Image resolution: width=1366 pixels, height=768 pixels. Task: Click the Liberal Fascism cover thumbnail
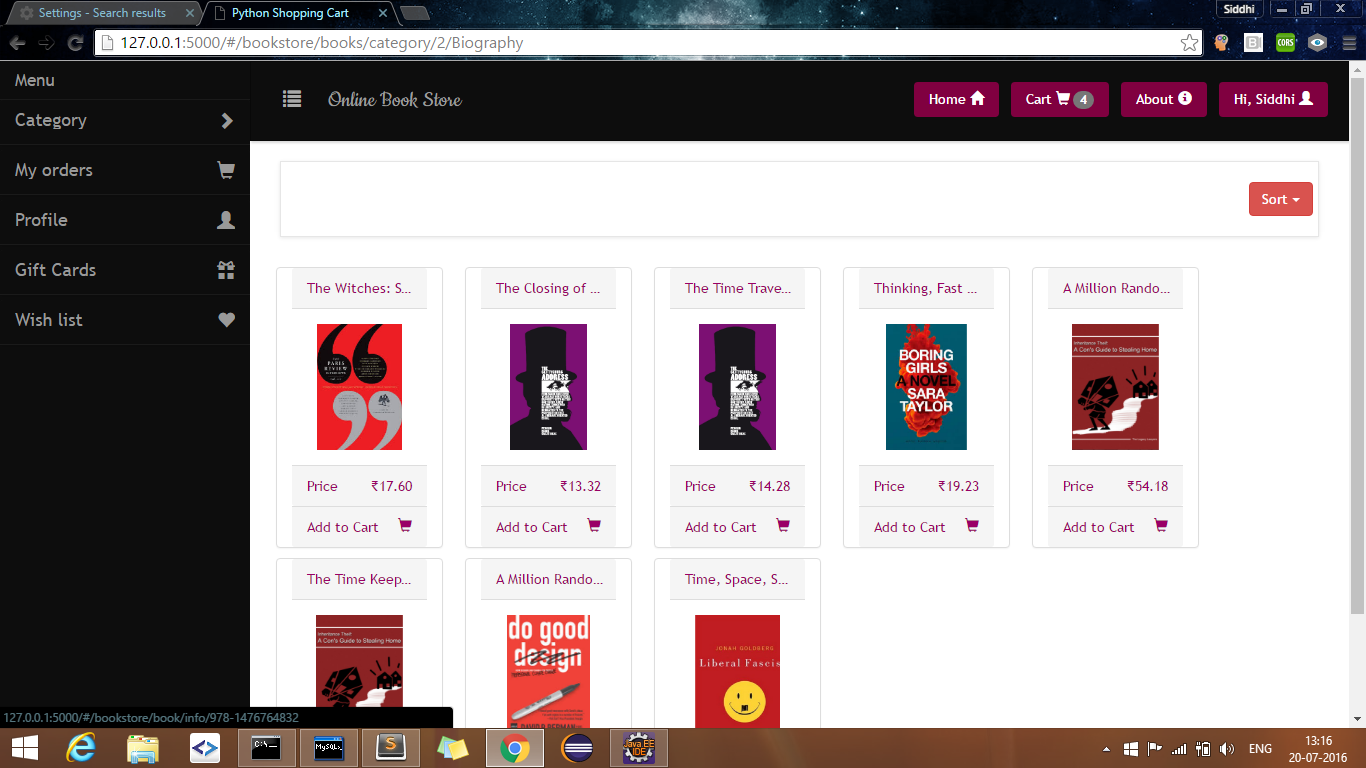737,671
